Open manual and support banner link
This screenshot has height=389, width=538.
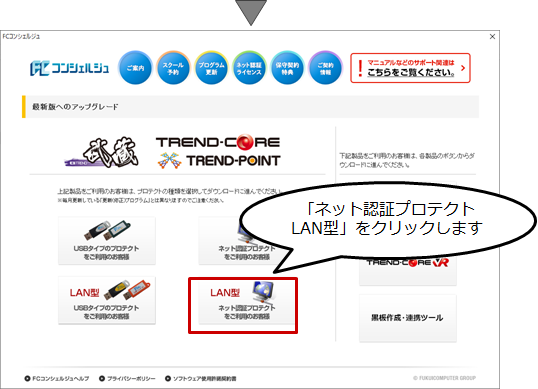(410, 68)
